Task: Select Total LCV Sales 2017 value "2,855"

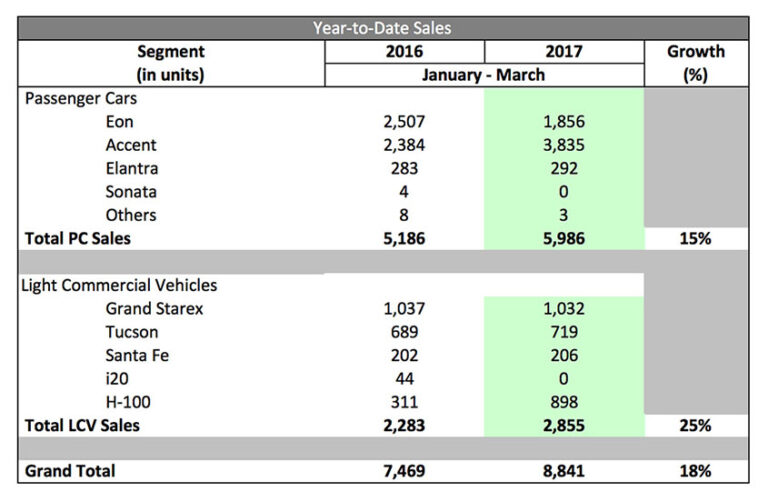Action: coord(564,426)
